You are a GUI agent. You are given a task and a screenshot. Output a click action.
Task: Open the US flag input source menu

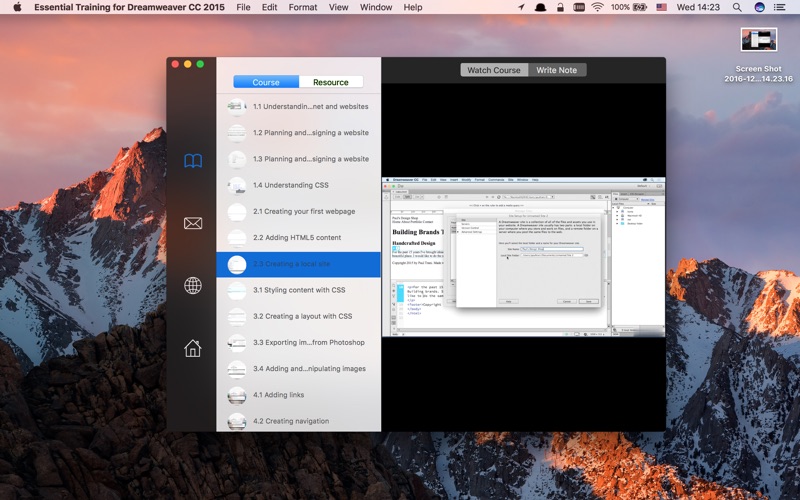(x=662, y=7)
